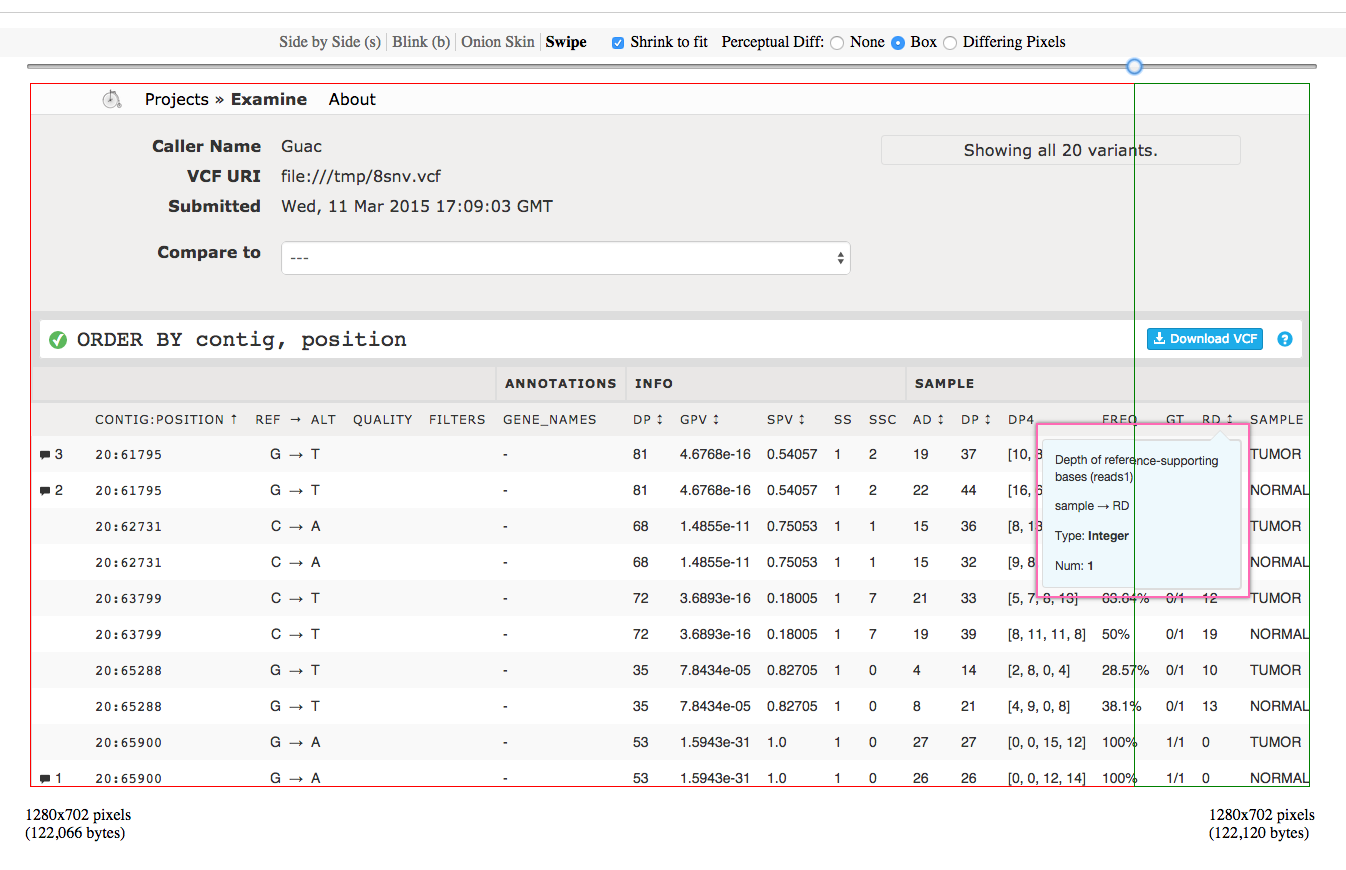Click the DP4 value [4, 9, 0, 8]
Screen dimensions: 1346x870
coord(1039,706)
